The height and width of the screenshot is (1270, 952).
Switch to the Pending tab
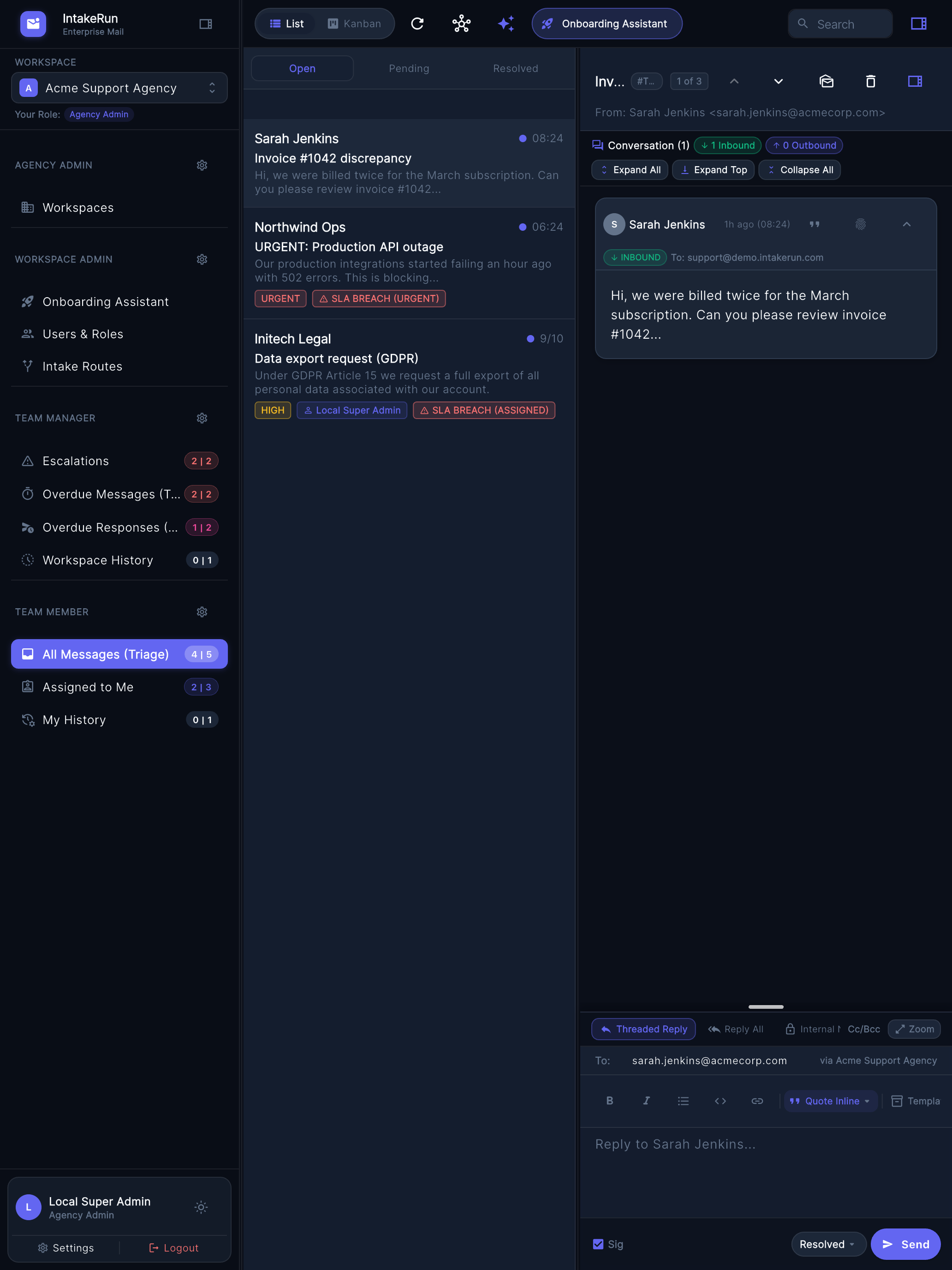[409, 68]
